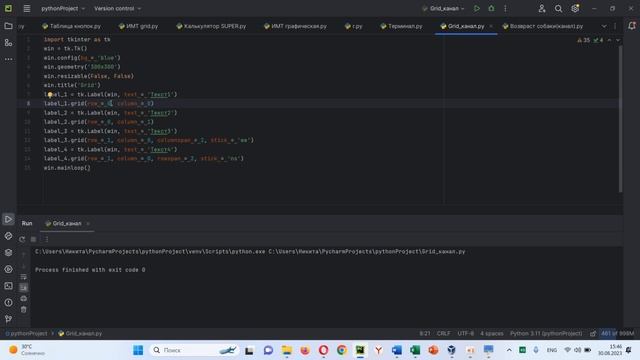Open the UTF-8 file encoding selector
This screenshot has height=360, width=640.
coord(466,333)
